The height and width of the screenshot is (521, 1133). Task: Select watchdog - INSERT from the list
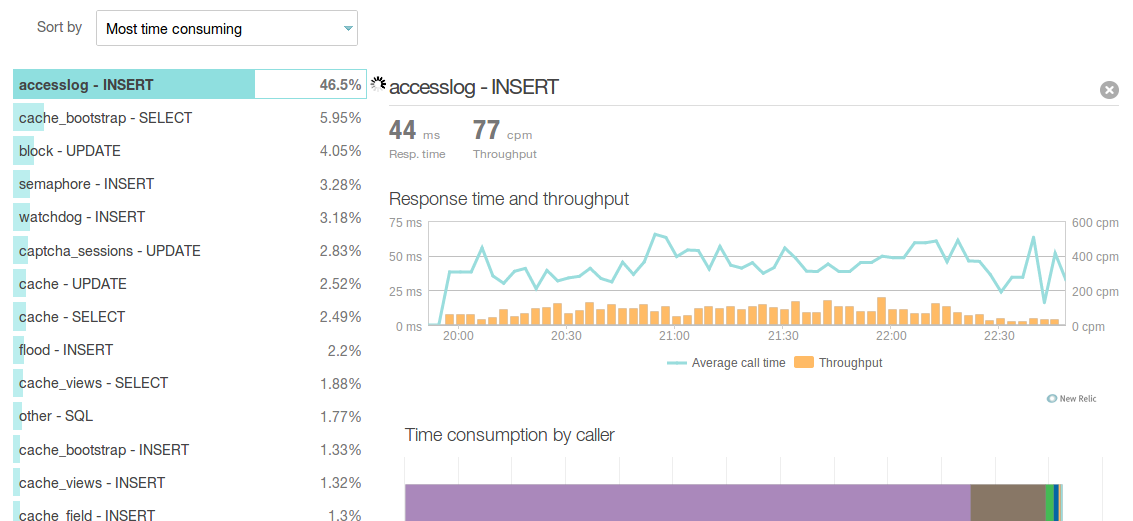click(190, 218)
